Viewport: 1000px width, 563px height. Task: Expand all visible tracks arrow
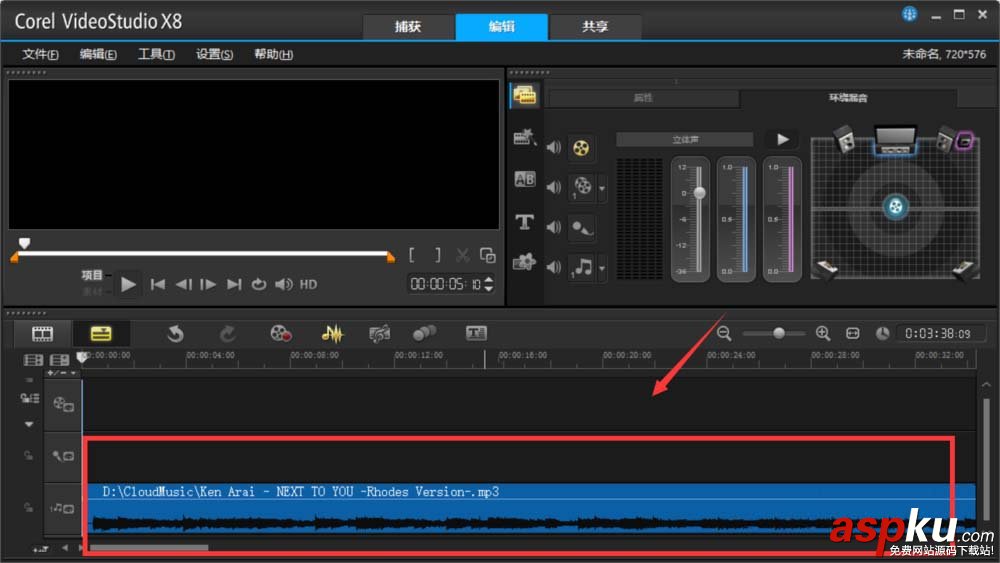tap(29, 423)
